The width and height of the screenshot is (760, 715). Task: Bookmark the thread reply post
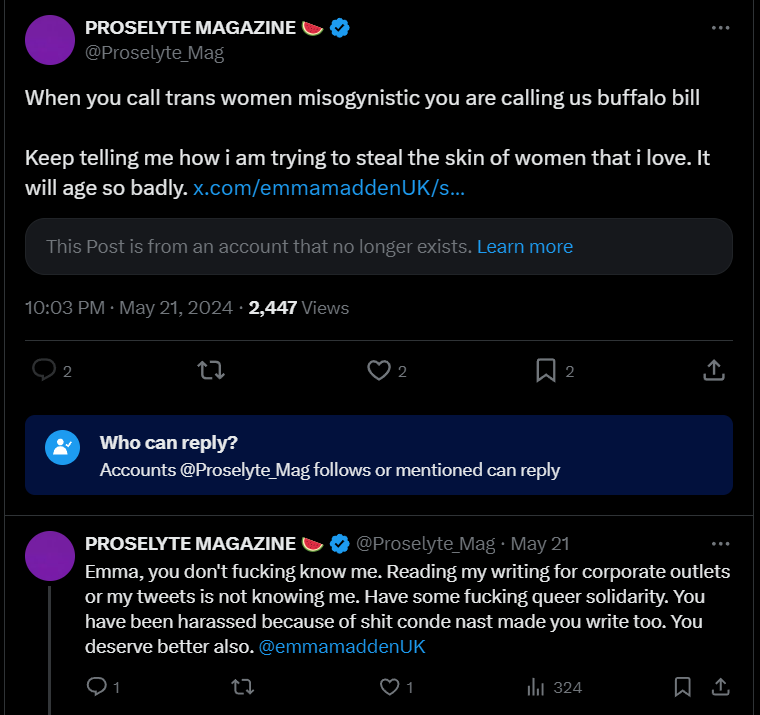pos(682,687)
